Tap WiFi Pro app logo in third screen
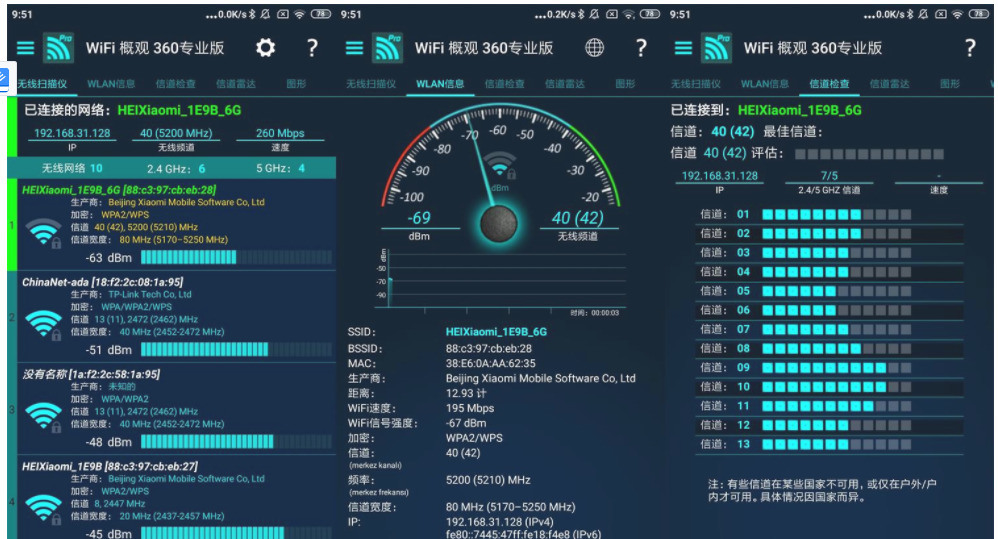The height and width of the screenshot is (539, 998). (x=716, y=48)
